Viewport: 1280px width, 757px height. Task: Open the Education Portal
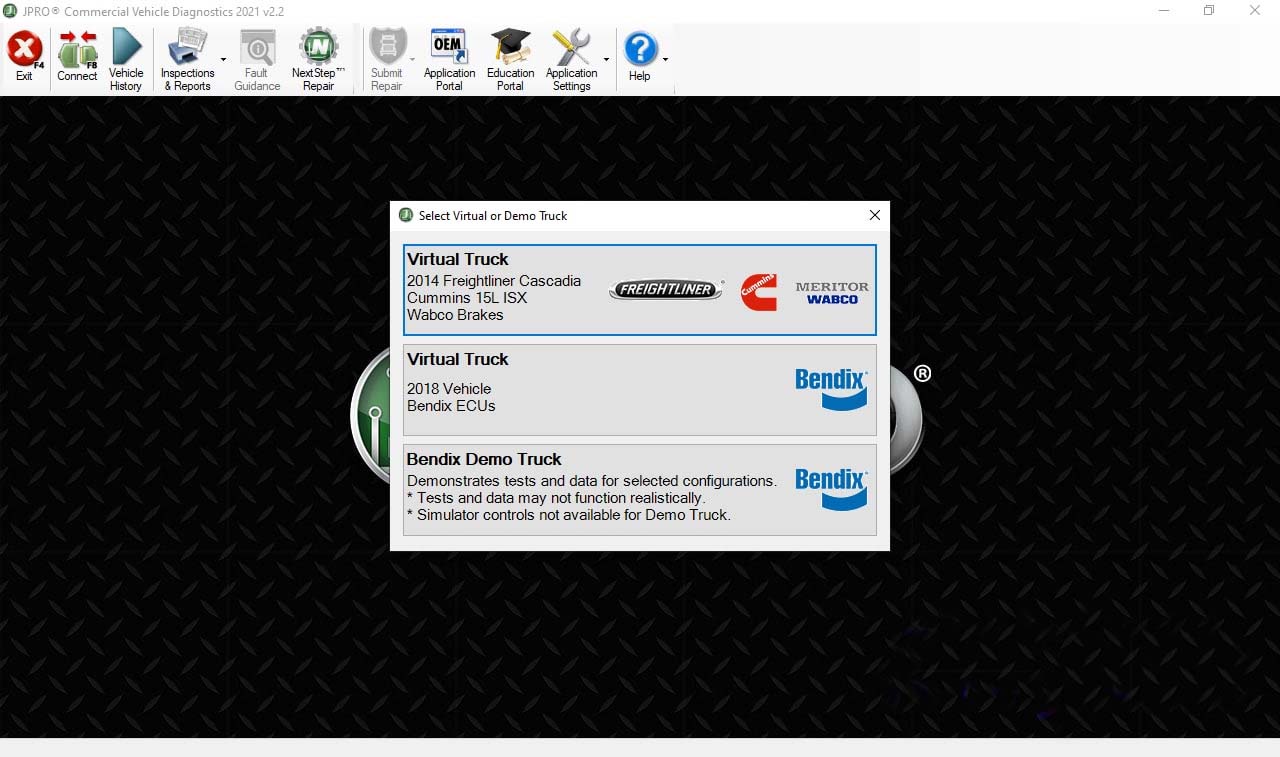[x=510, y=59]
